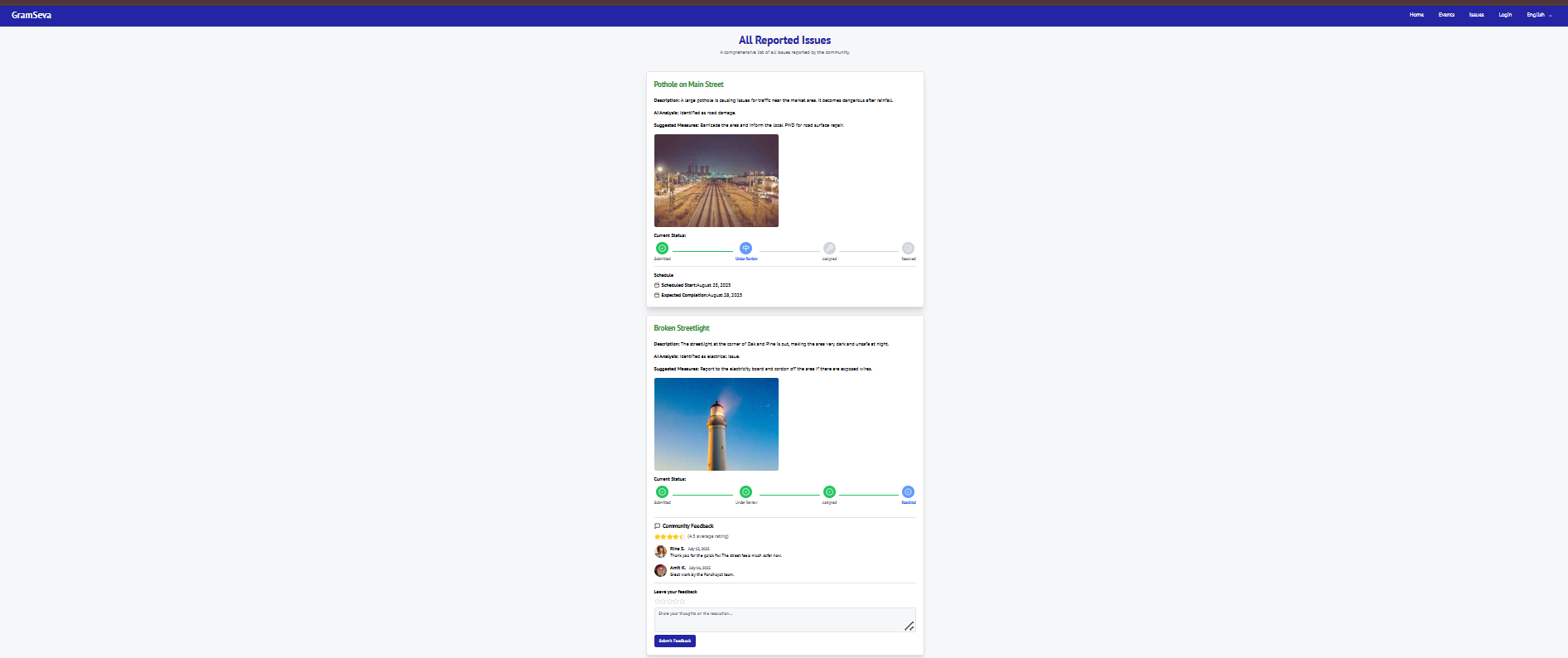Viewport: 1568px width, 658px height.
Task: Click the textarea resize handle icon
Action: tap(909, 627)
